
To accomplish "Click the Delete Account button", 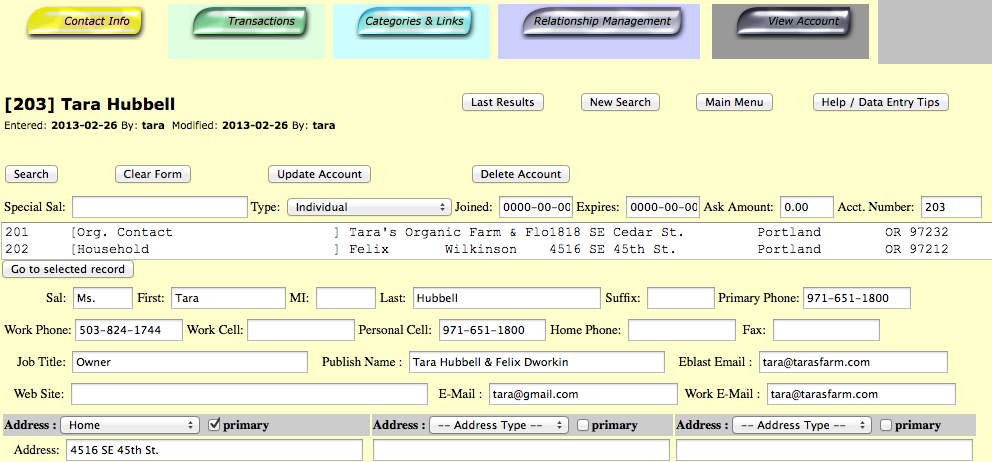I will point(520,174).
